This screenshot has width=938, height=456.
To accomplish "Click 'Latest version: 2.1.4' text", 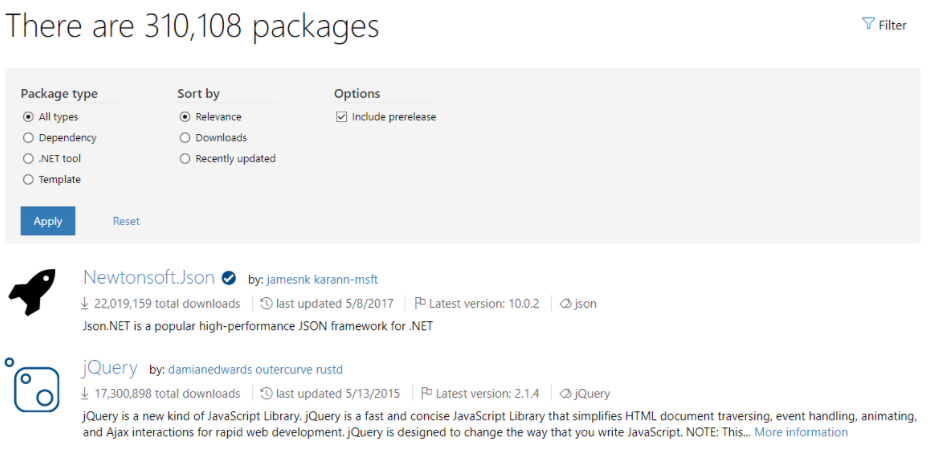I will [488, 394].
